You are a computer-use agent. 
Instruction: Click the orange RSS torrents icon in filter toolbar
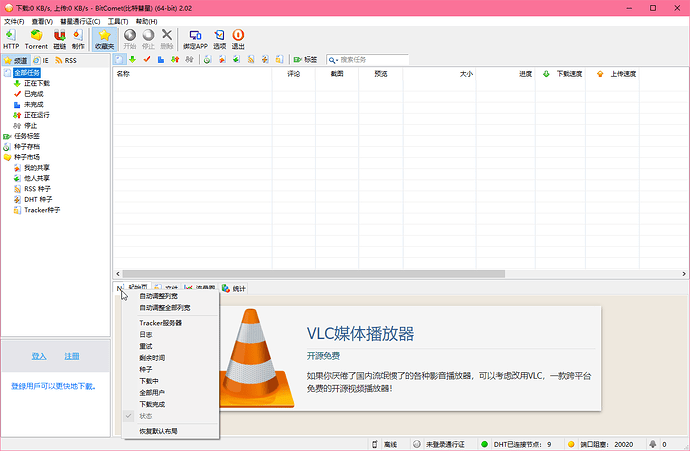(251, 59)
